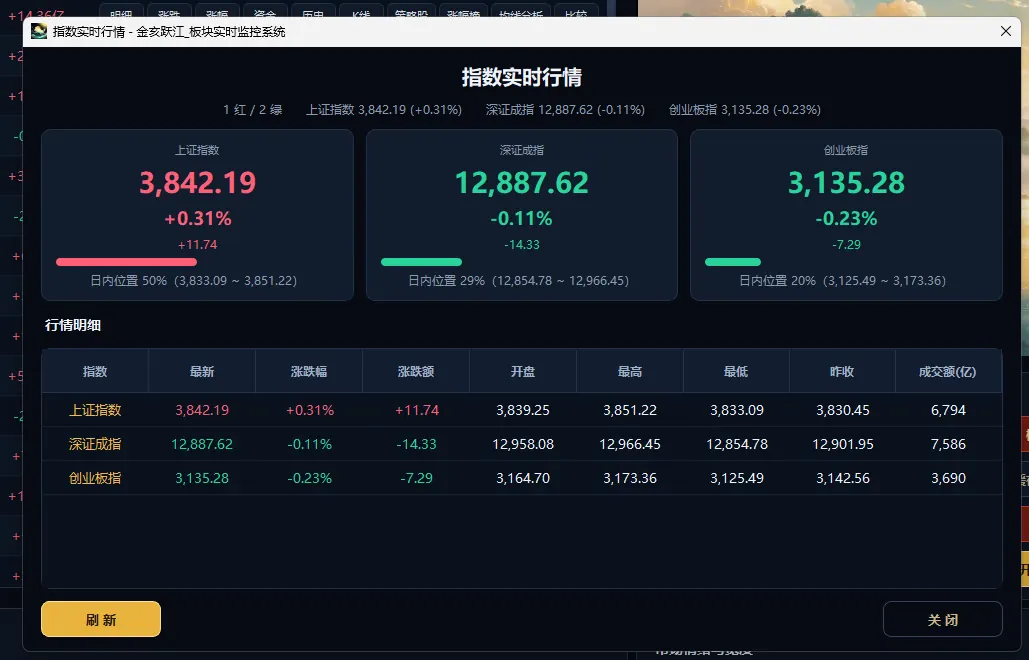Viewport: 1029px width, 660px height.
Task: Click the 开盘 value 3,164.70
Action: click(523, 478)
